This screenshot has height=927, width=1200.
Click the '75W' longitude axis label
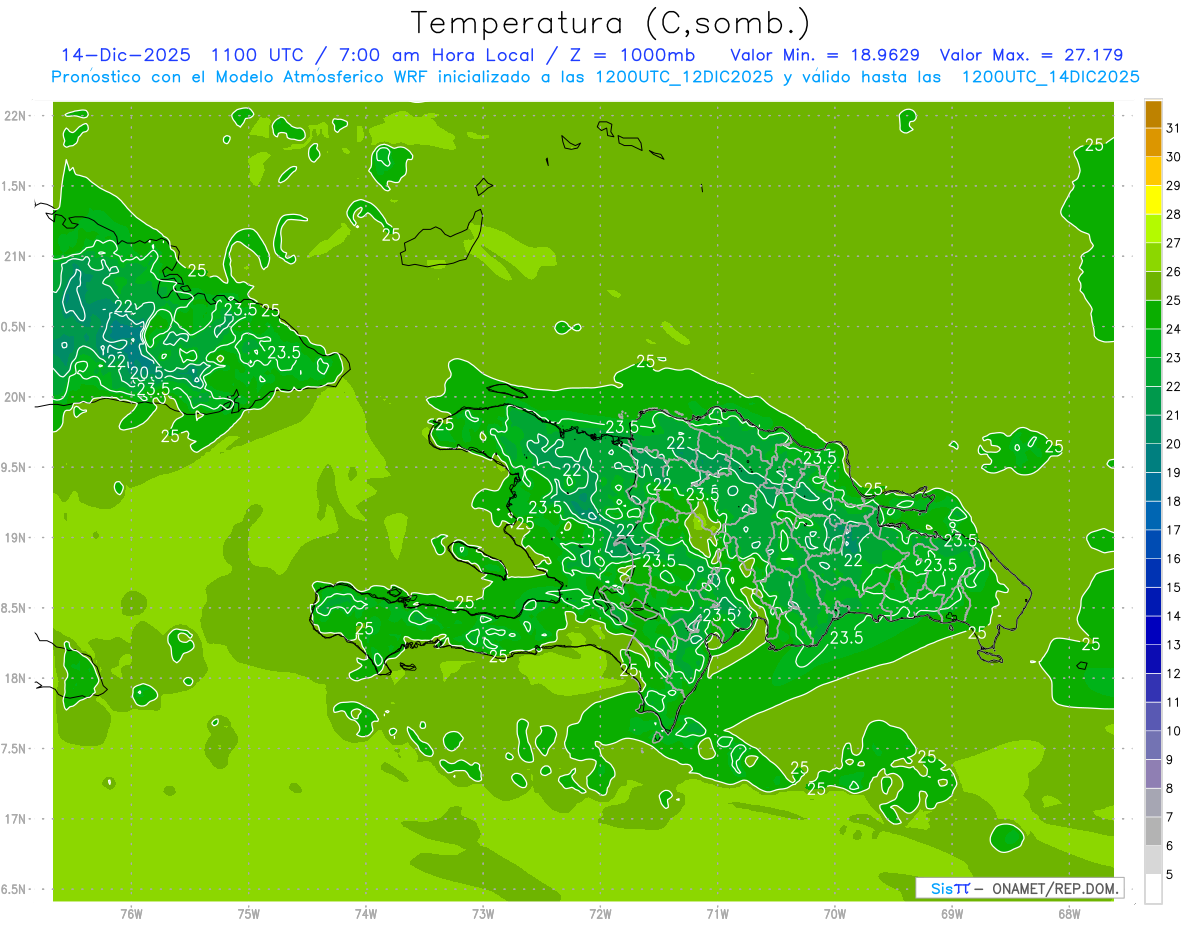[x=249, y=913]
